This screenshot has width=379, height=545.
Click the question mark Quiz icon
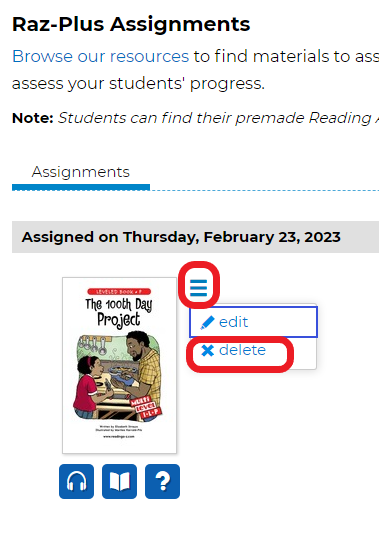pos(162,481)
